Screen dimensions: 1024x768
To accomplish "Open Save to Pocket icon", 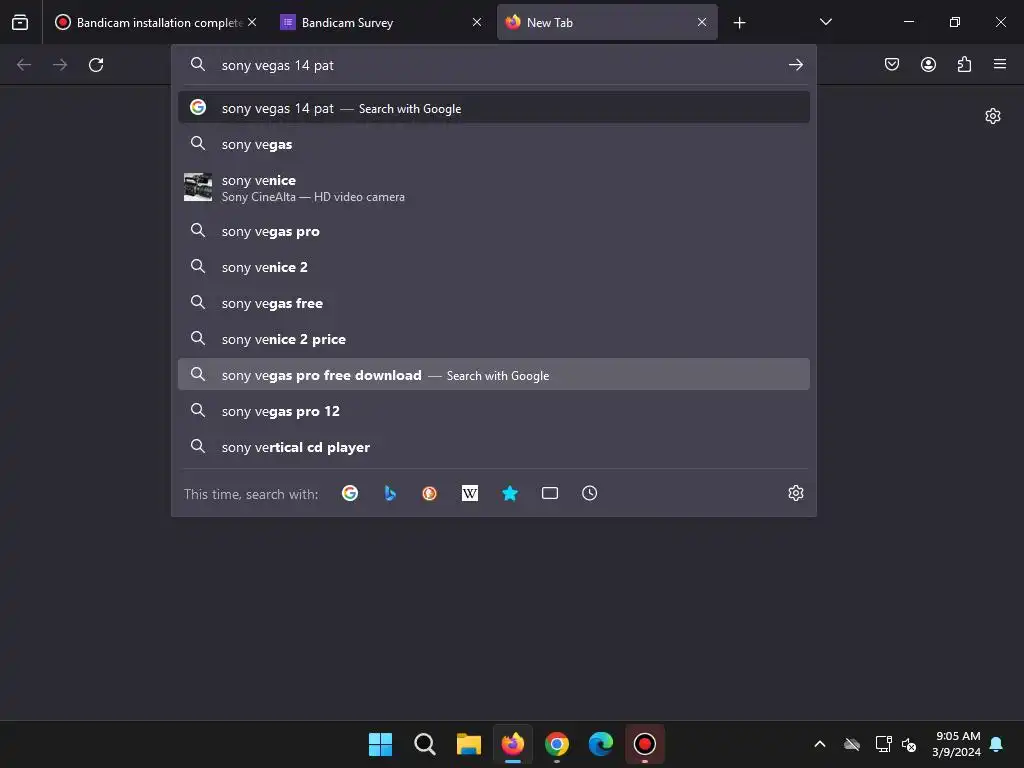I will point(891,64).
